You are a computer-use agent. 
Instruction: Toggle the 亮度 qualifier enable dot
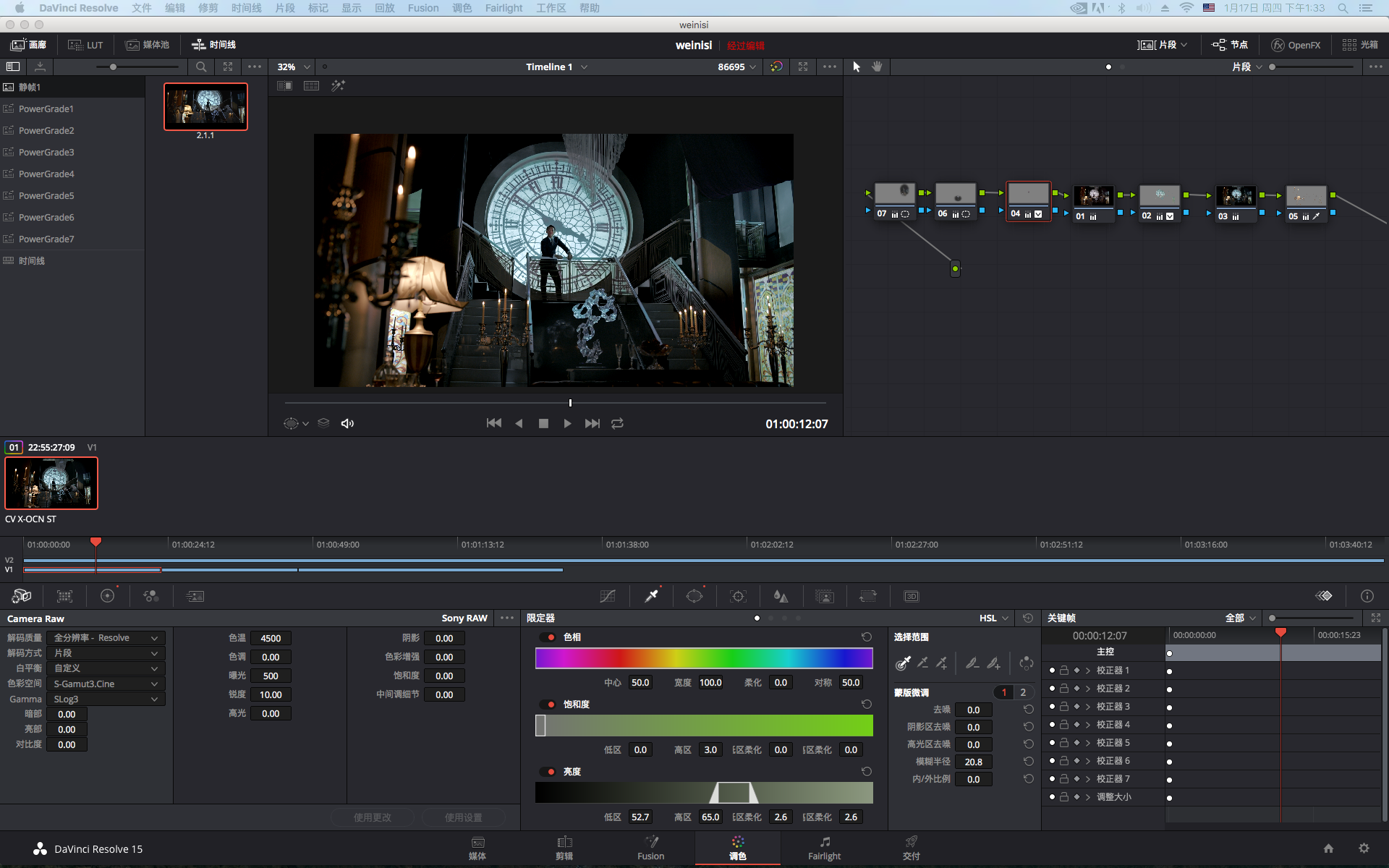point(551,772)
